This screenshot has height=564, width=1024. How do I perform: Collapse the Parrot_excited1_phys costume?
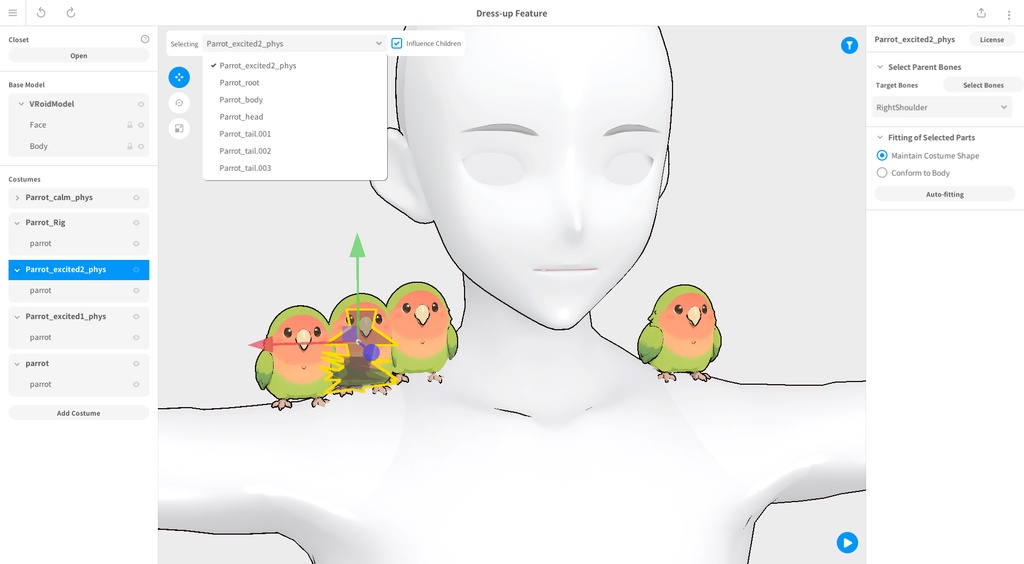coord(17,317)
